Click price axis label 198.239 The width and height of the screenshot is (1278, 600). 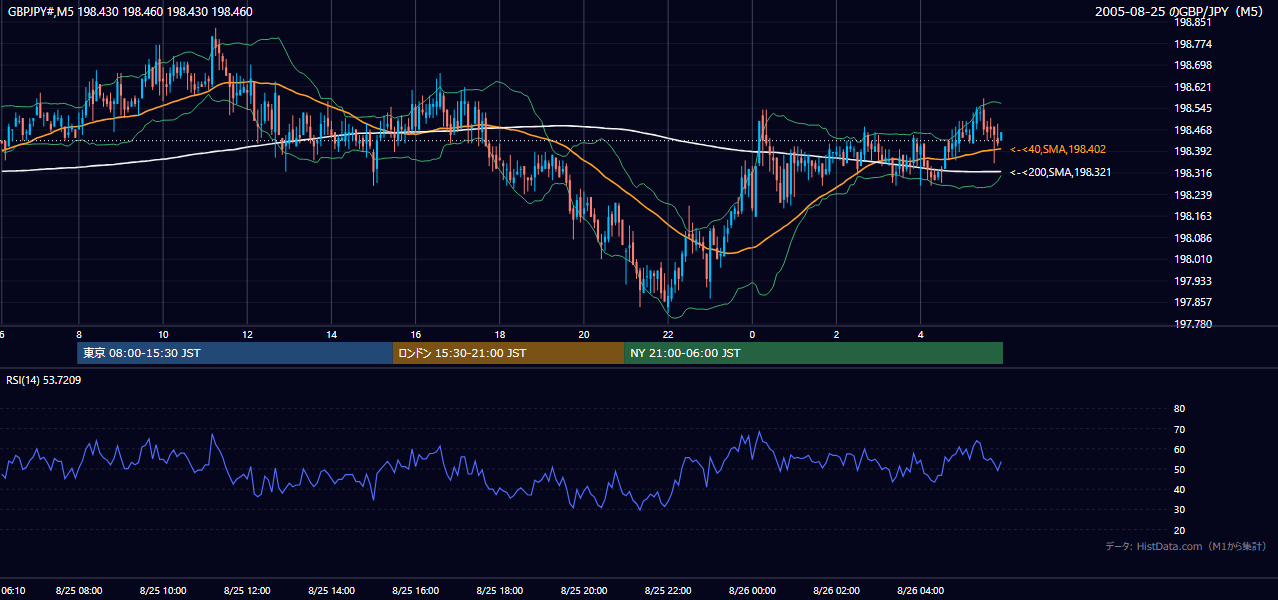pos(1193,195)
